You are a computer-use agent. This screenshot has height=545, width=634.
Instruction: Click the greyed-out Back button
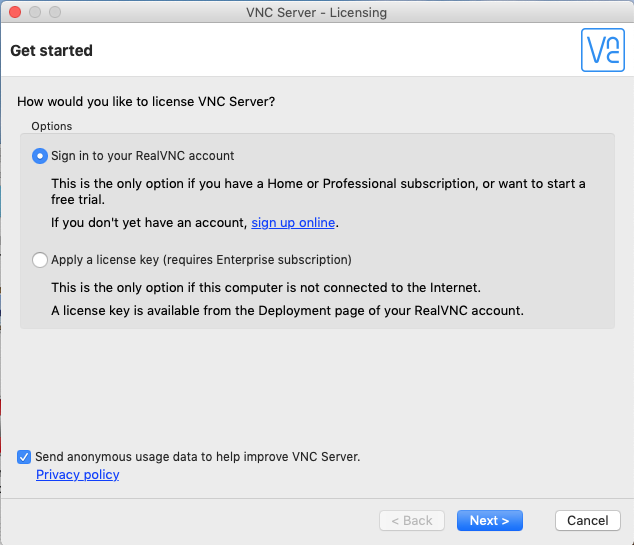point(412,521)
